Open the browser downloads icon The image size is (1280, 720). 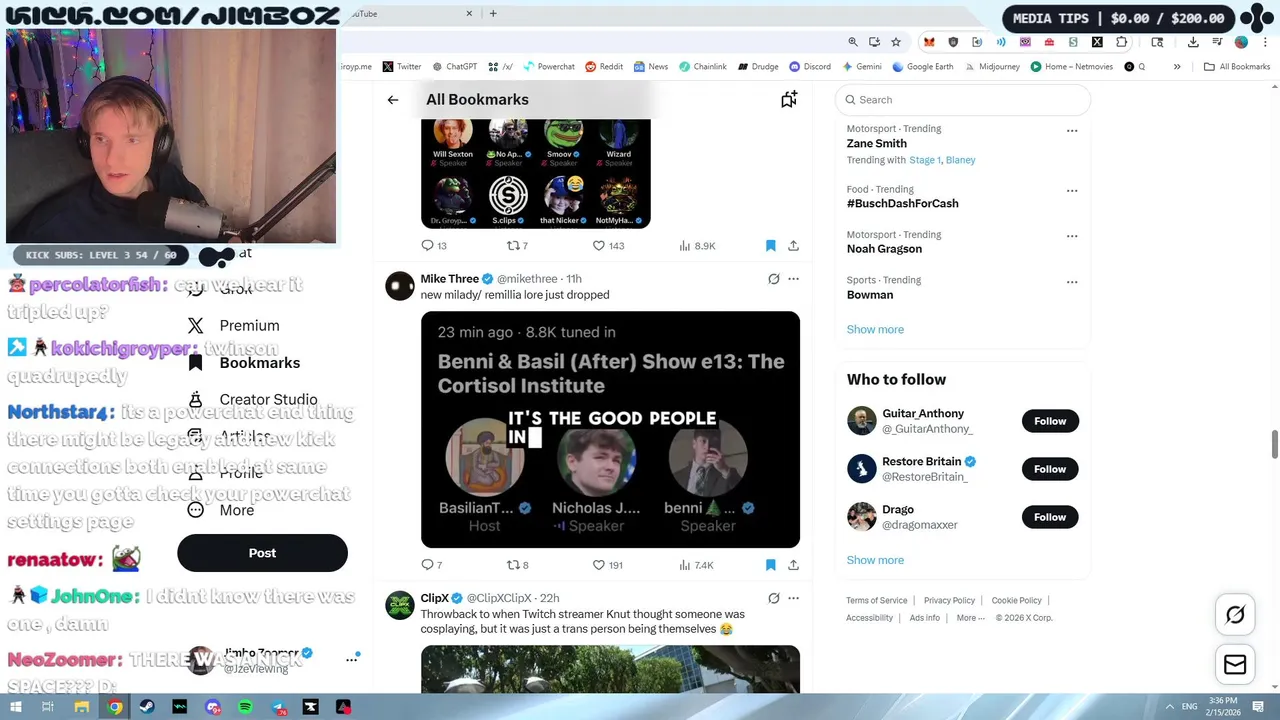tap(1193, 42)
